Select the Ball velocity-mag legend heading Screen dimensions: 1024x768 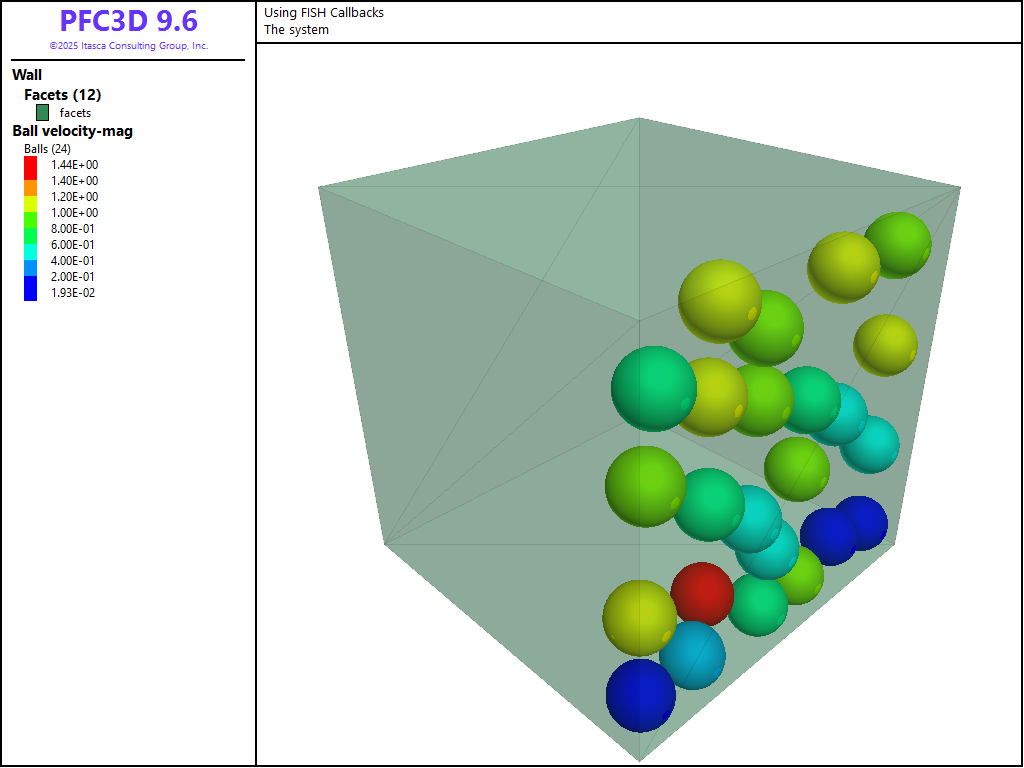[72, 131]
